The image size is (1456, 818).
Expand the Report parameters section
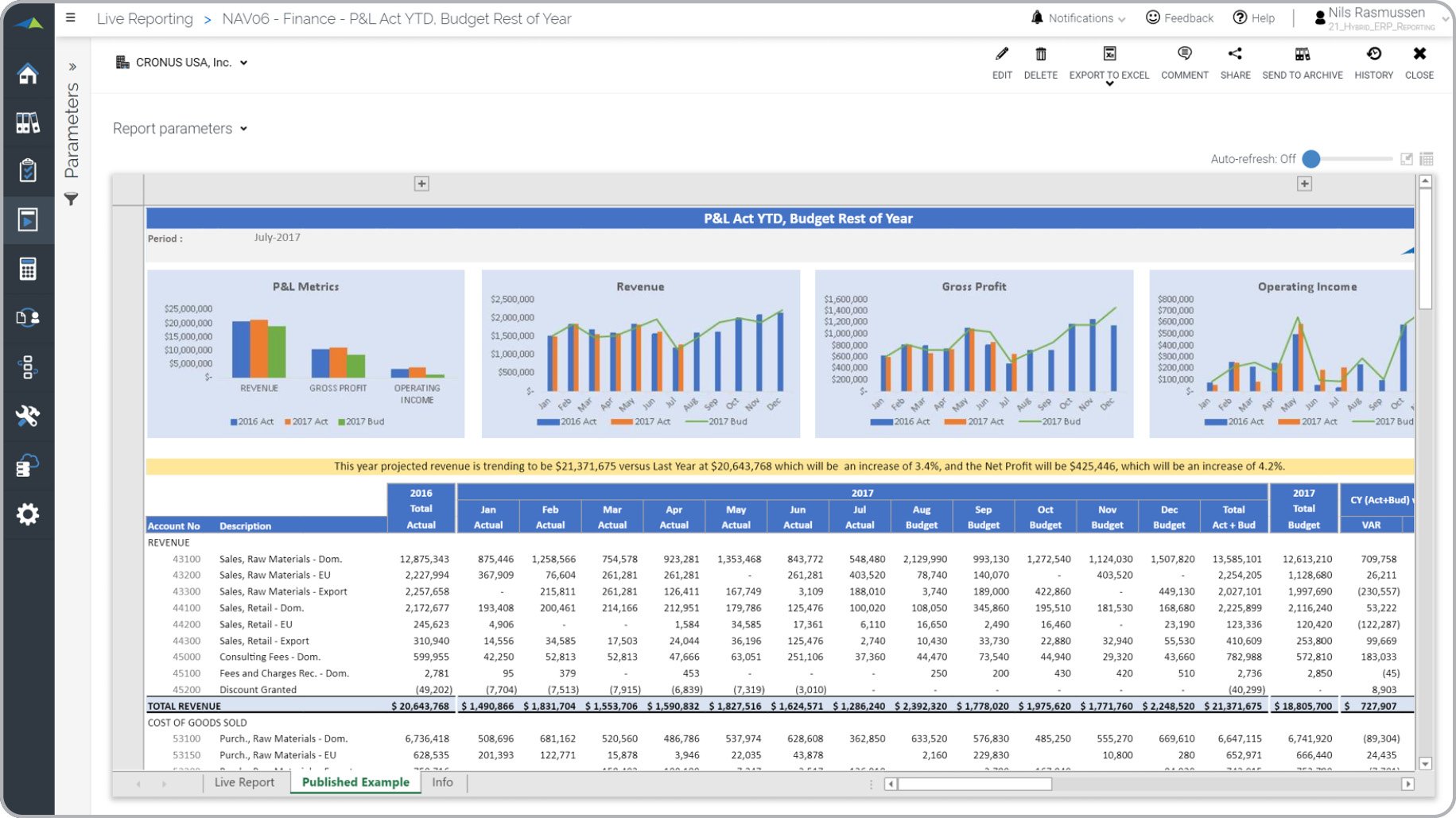(243, 128)
